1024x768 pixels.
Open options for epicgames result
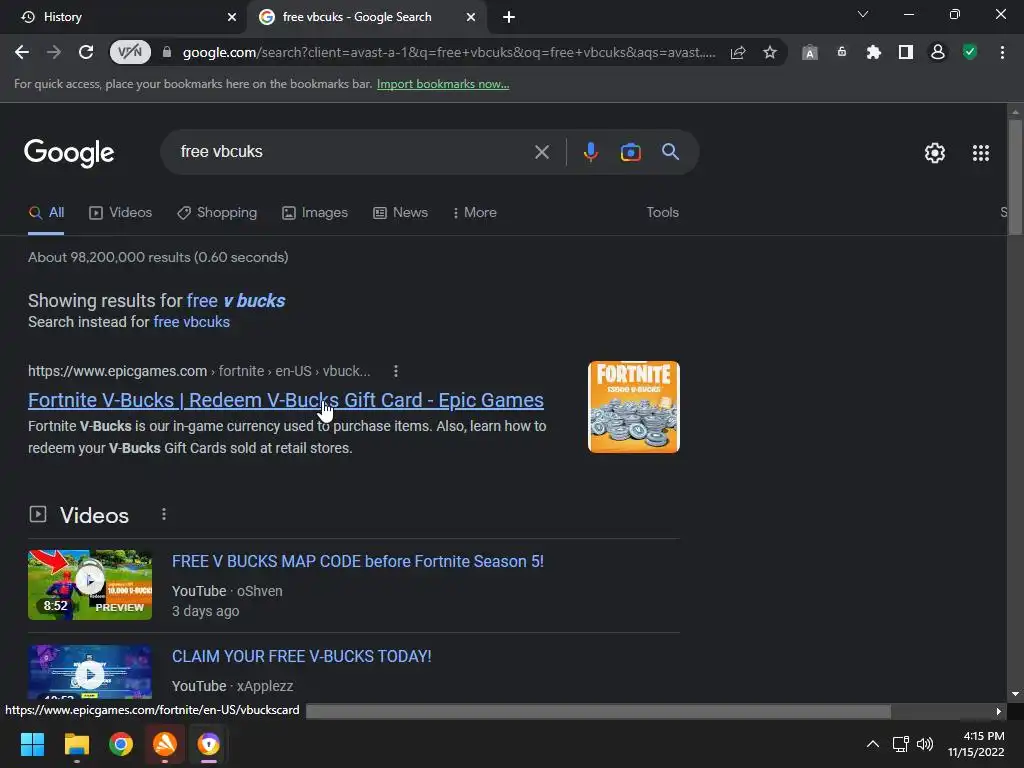[x=396, y=371]
